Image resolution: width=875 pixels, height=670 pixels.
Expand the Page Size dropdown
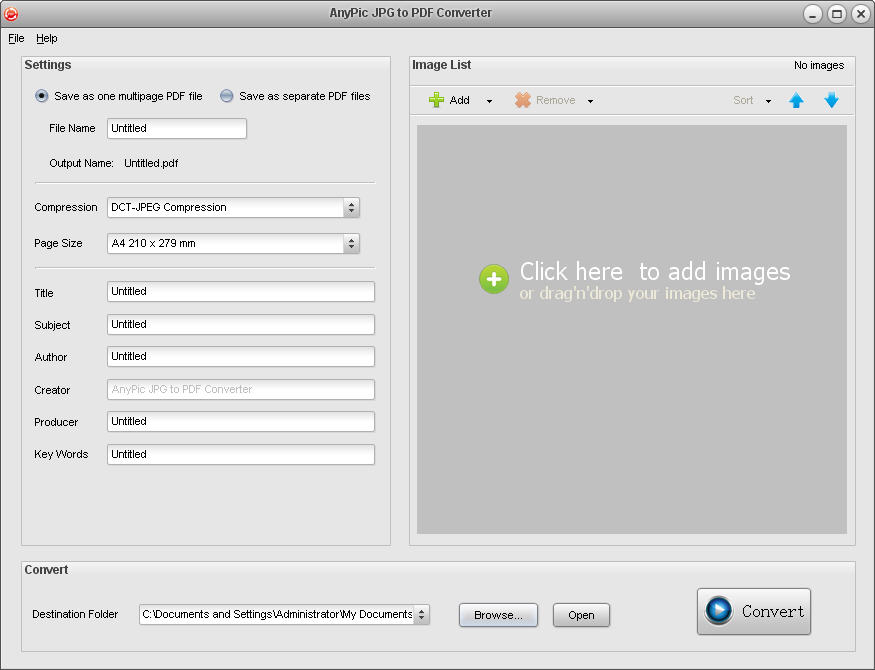point(351,243)
